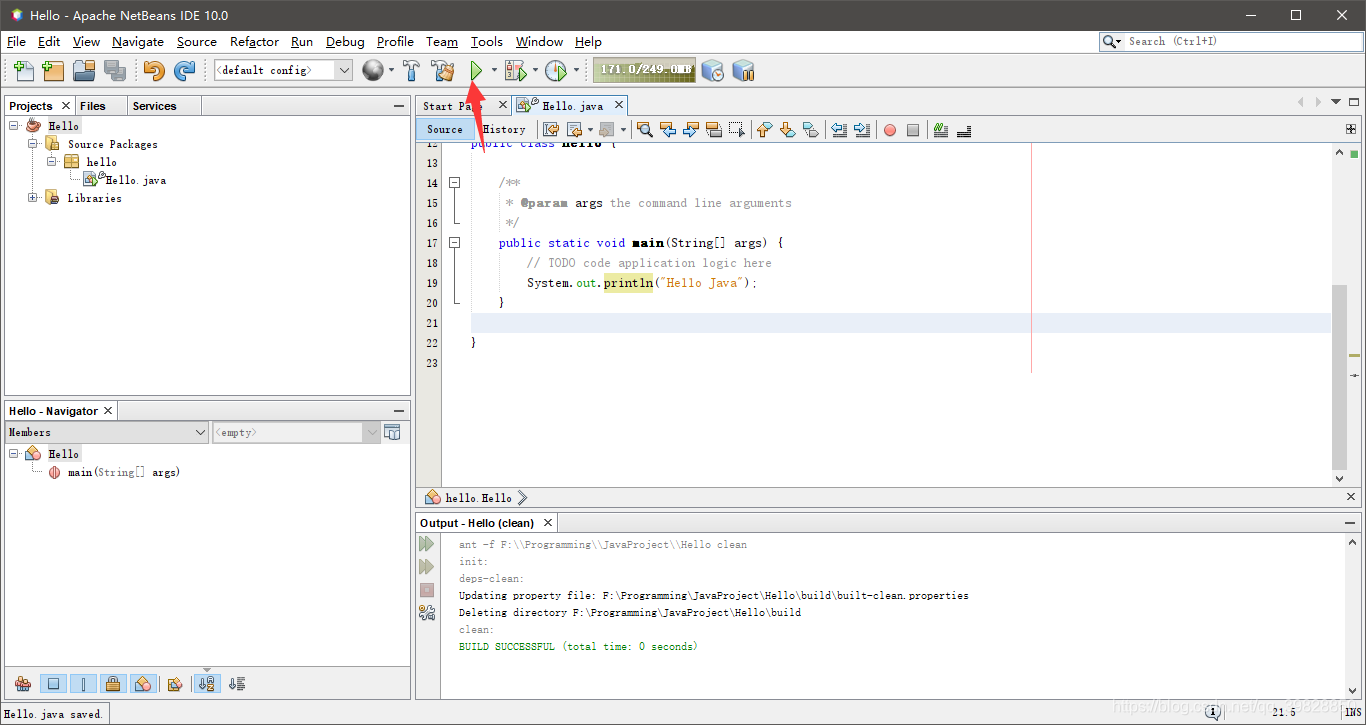Click the Debug Project toolbar icon

point(515,70)
